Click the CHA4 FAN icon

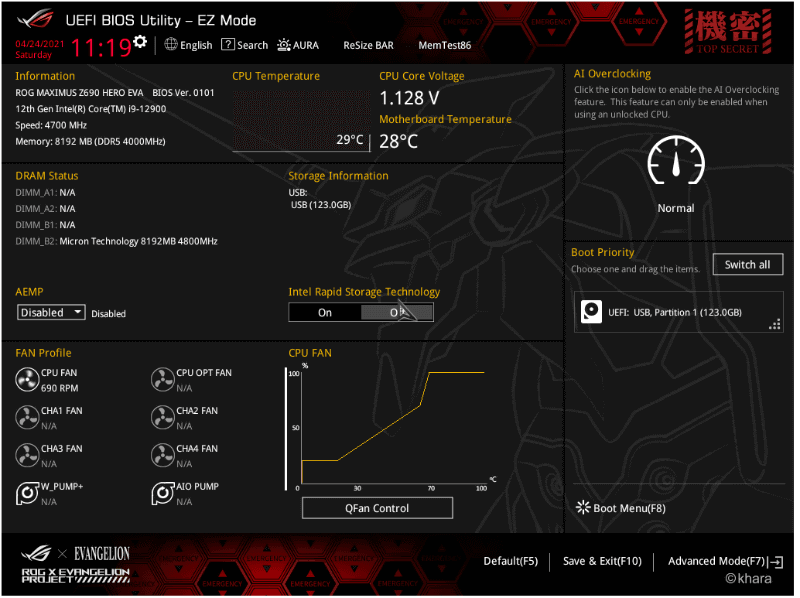163,456
